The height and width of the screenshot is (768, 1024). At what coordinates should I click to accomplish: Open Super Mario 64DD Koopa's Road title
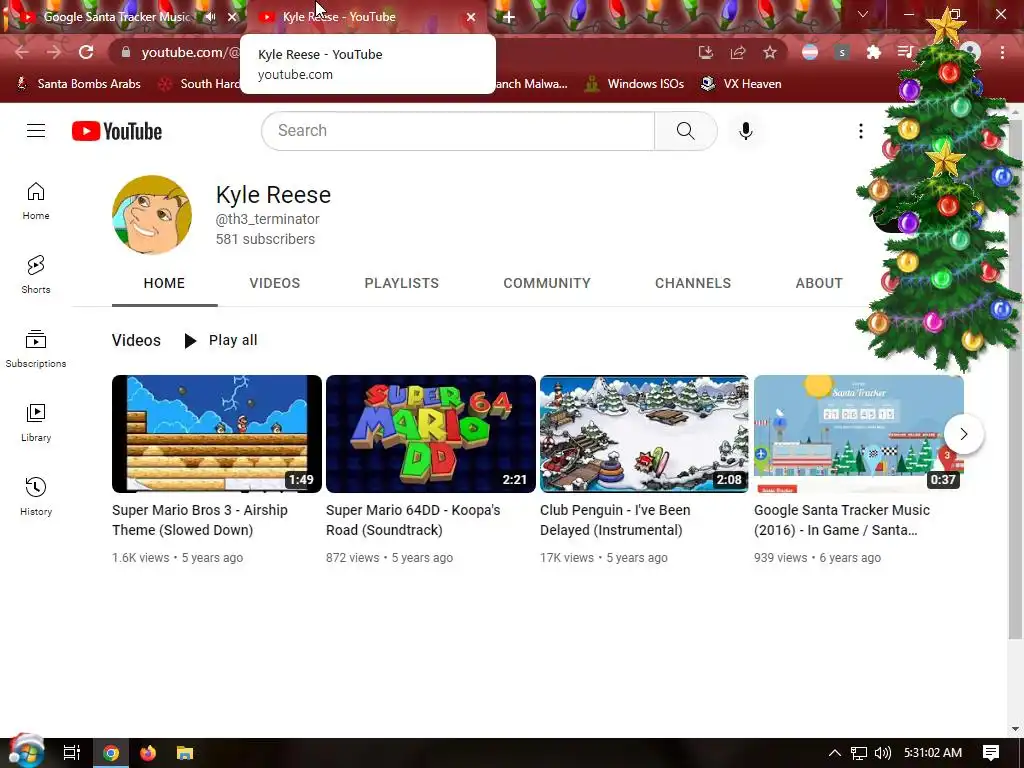(x=413, y=520)
